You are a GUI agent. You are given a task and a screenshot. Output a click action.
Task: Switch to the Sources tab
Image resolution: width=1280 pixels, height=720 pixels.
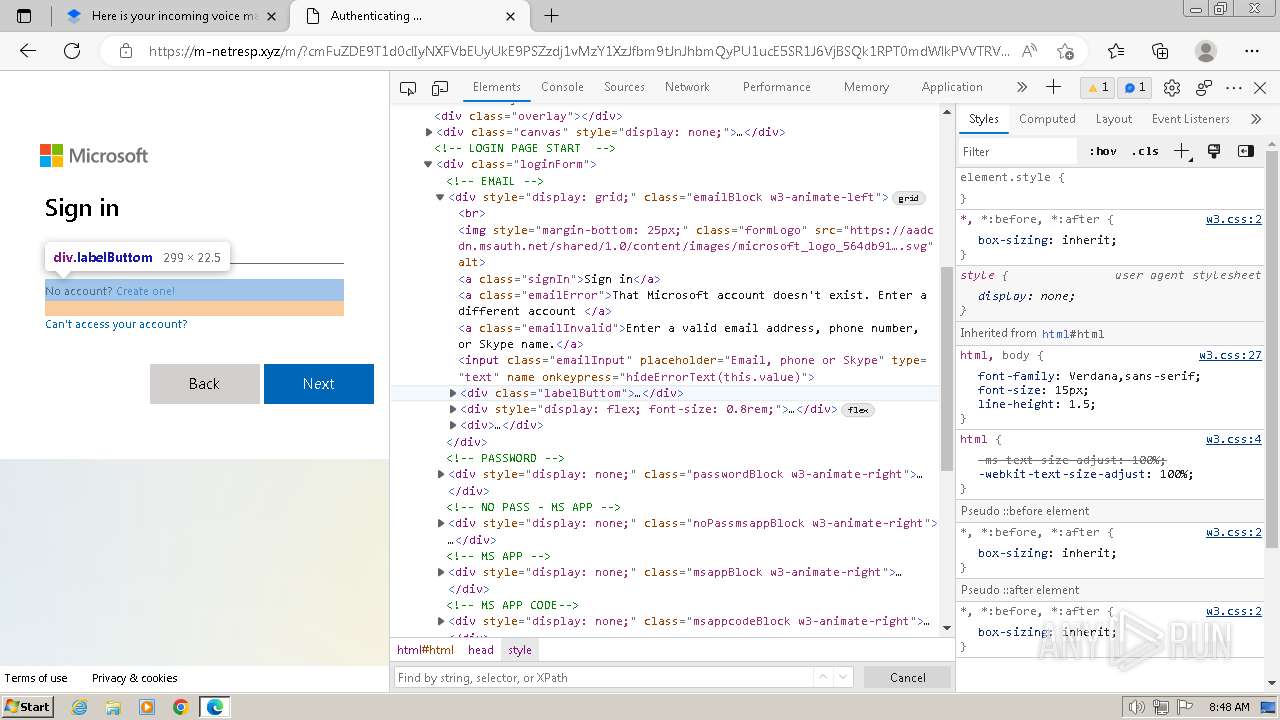[624, 87]
